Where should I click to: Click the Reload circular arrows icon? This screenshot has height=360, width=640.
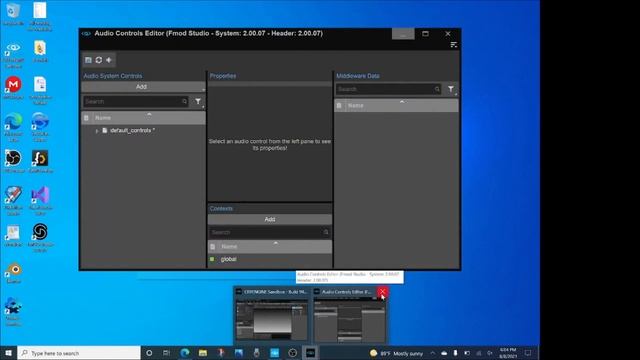pos(99,60)
